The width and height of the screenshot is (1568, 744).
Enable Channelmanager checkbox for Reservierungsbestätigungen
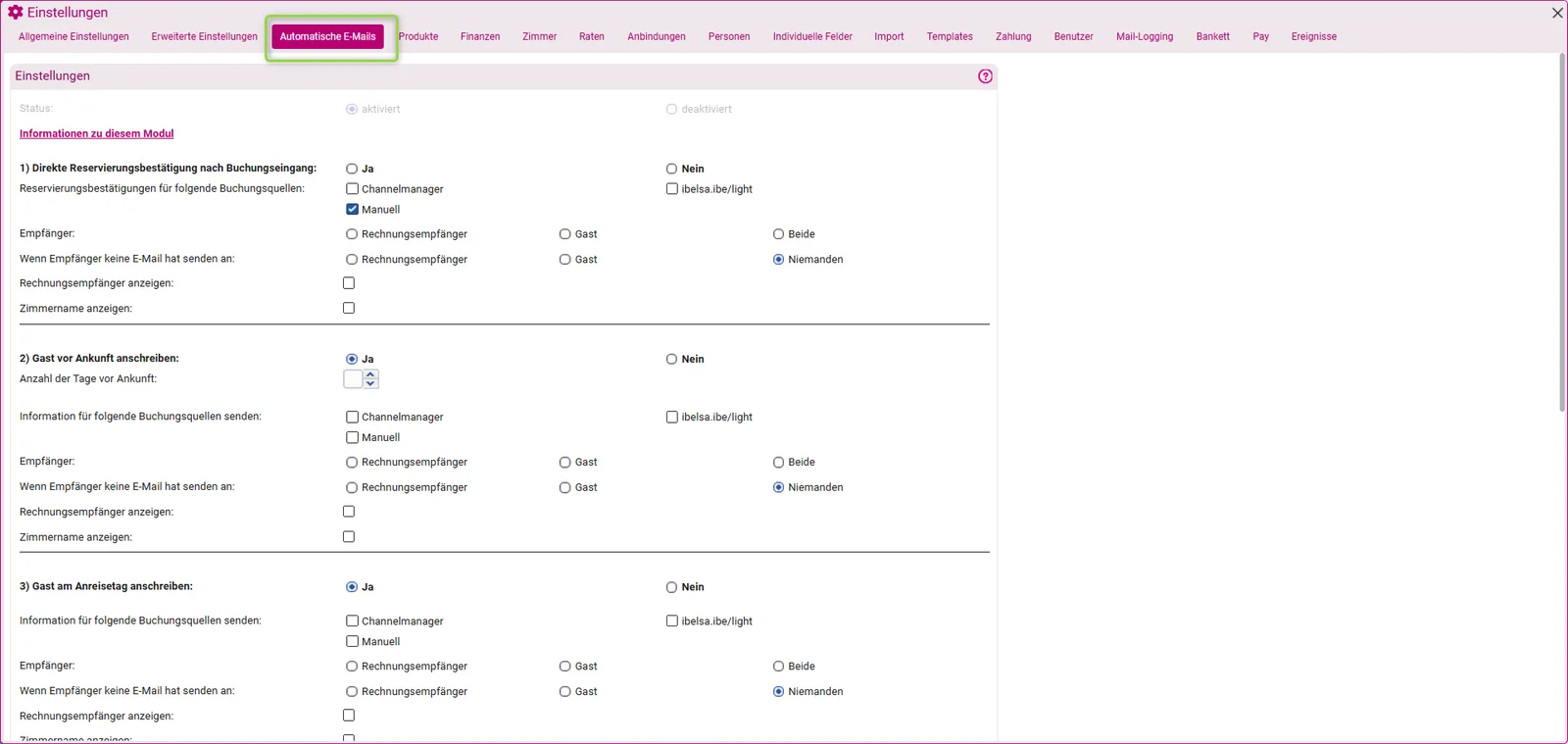(x=352, y=189)
